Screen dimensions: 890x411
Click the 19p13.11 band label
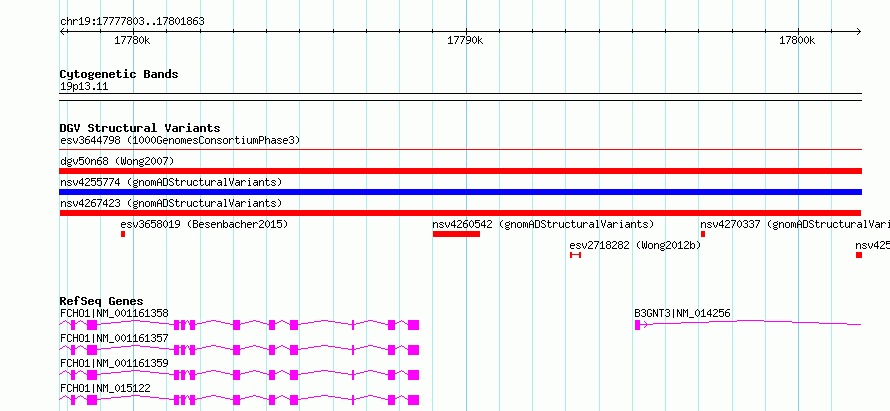(84, 87)
